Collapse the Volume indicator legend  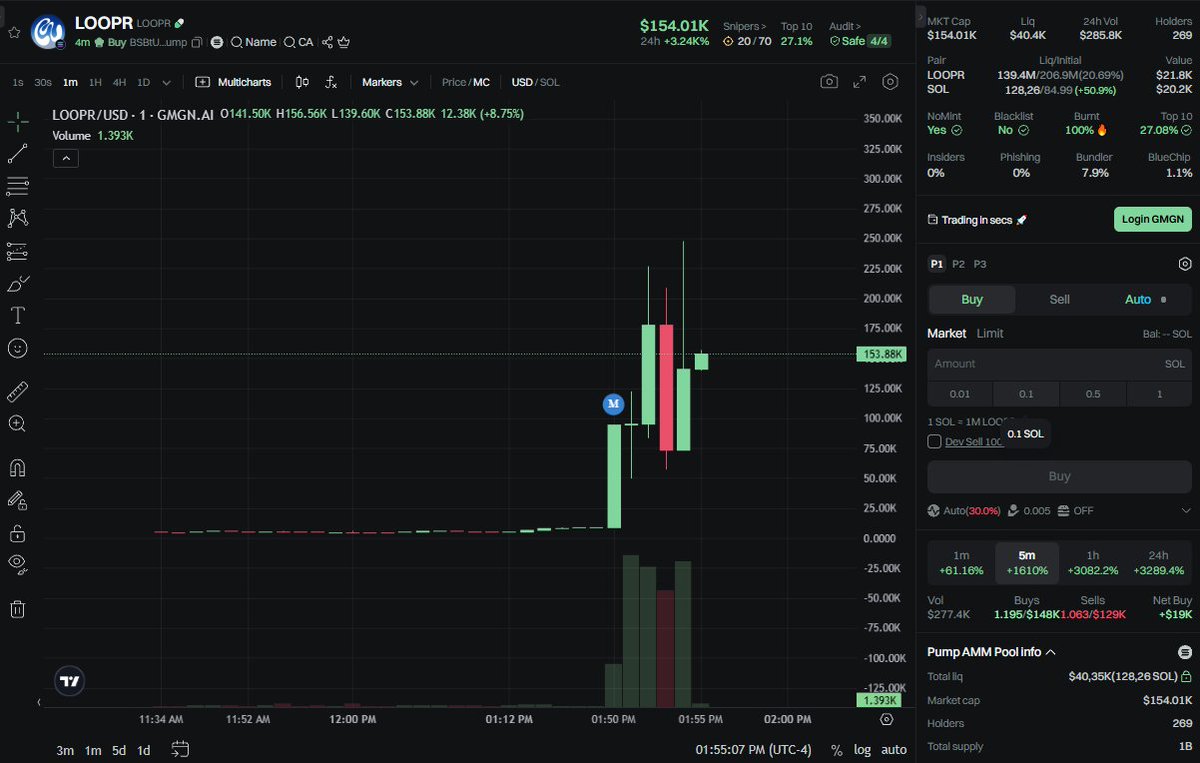point(66,158)
